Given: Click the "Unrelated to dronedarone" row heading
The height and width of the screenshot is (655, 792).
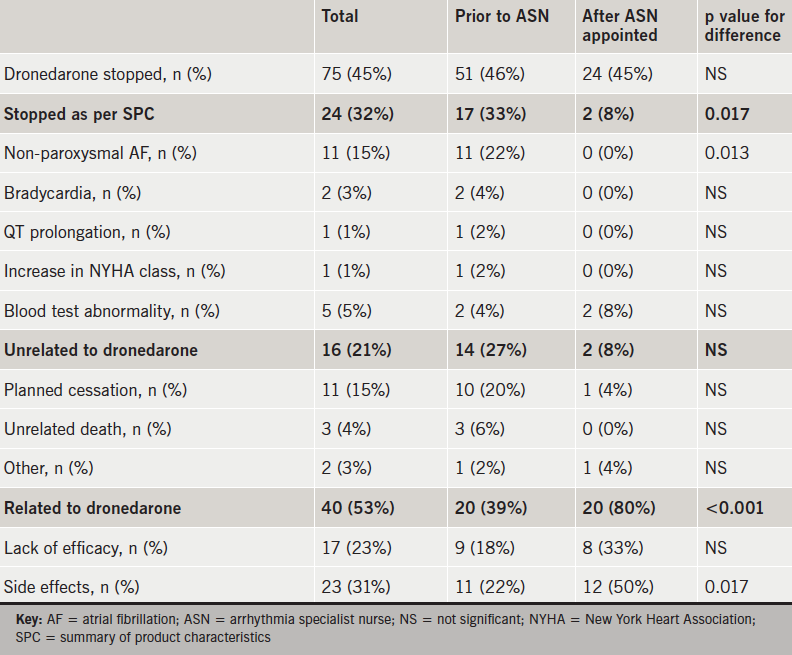Looking at the screenshot, I should click(x=101, y=350).
